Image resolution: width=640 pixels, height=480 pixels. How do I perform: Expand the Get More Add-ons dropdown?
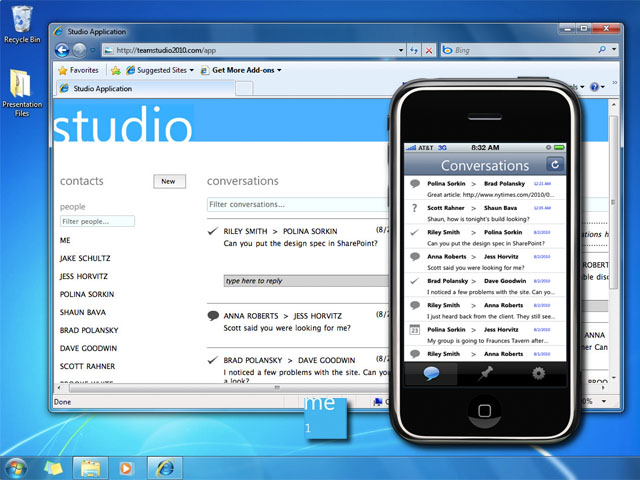tap(279, 70)
